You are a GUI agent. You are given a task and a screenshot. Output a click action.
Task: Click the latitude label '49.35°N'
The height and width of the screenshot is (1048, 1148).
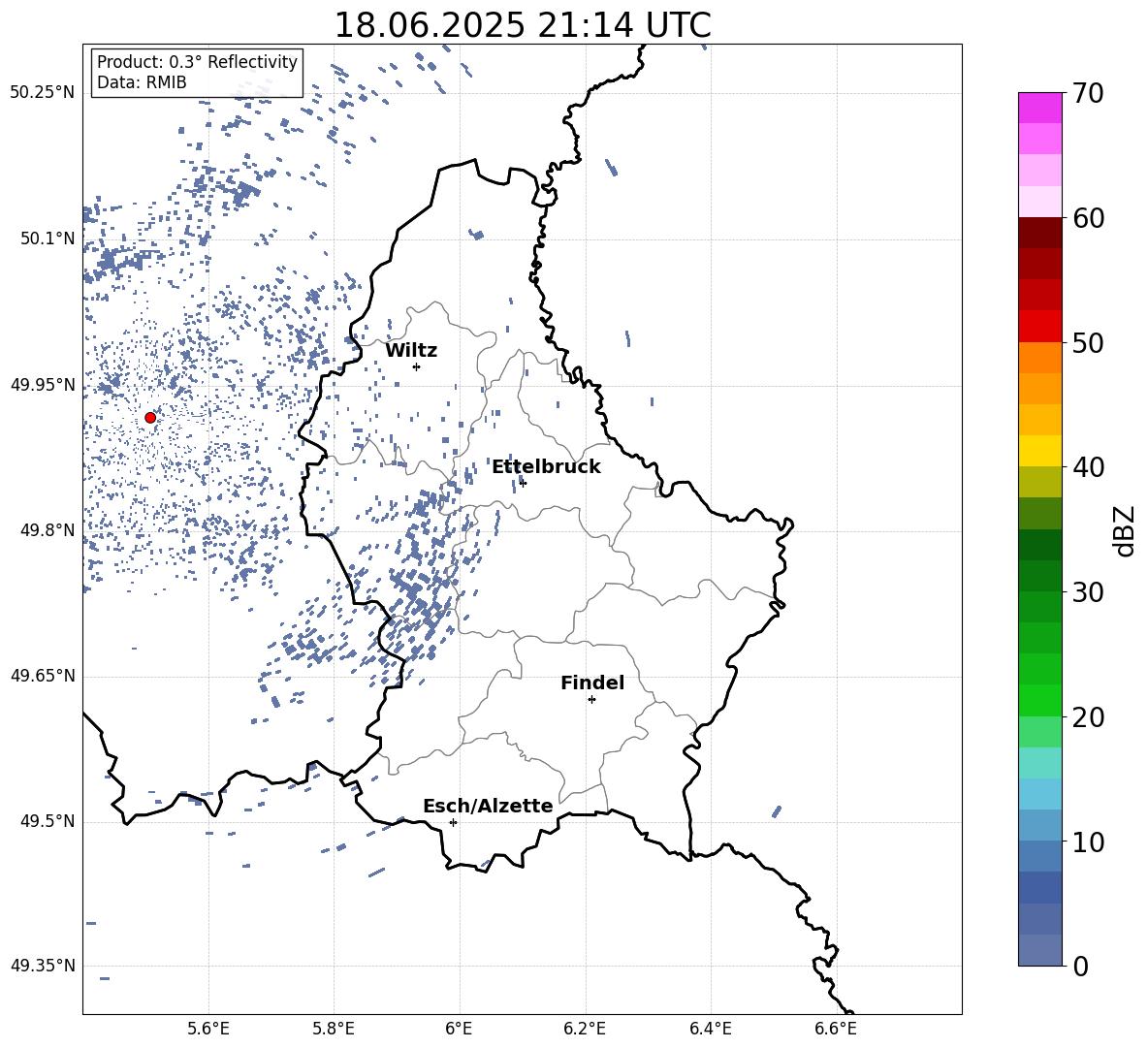(x=43, y=966)
